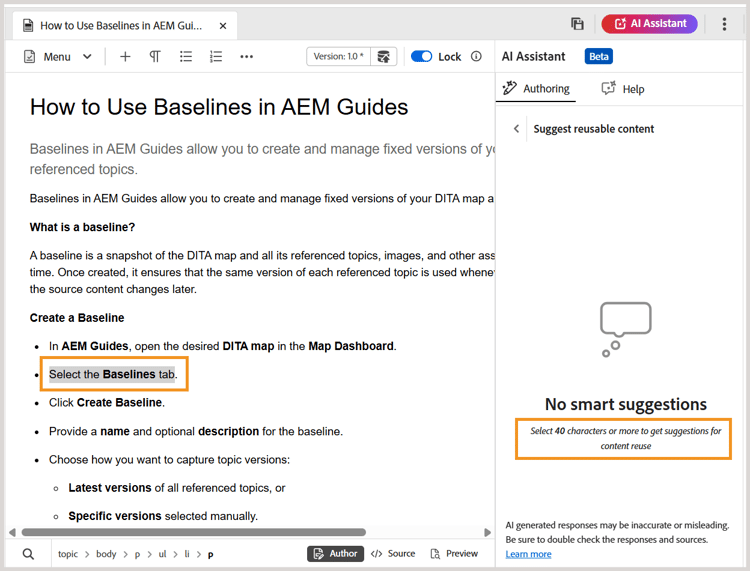Click the gray short description paragraph
Viewport: 750px width, 571px height.
[262, 159]
